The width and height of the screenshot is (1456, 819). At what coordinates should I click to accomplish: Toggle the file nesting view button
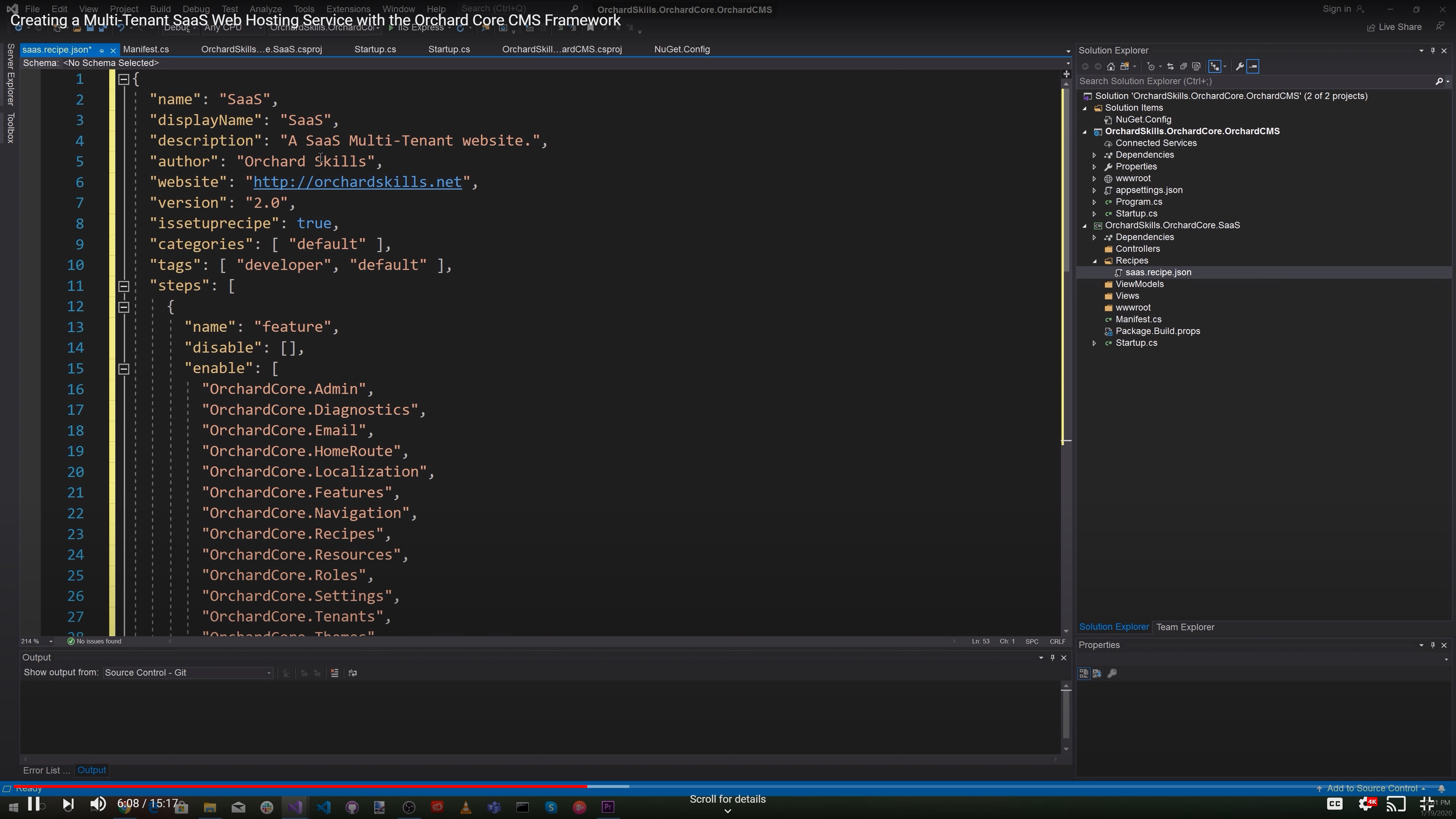click(1214, 66)
